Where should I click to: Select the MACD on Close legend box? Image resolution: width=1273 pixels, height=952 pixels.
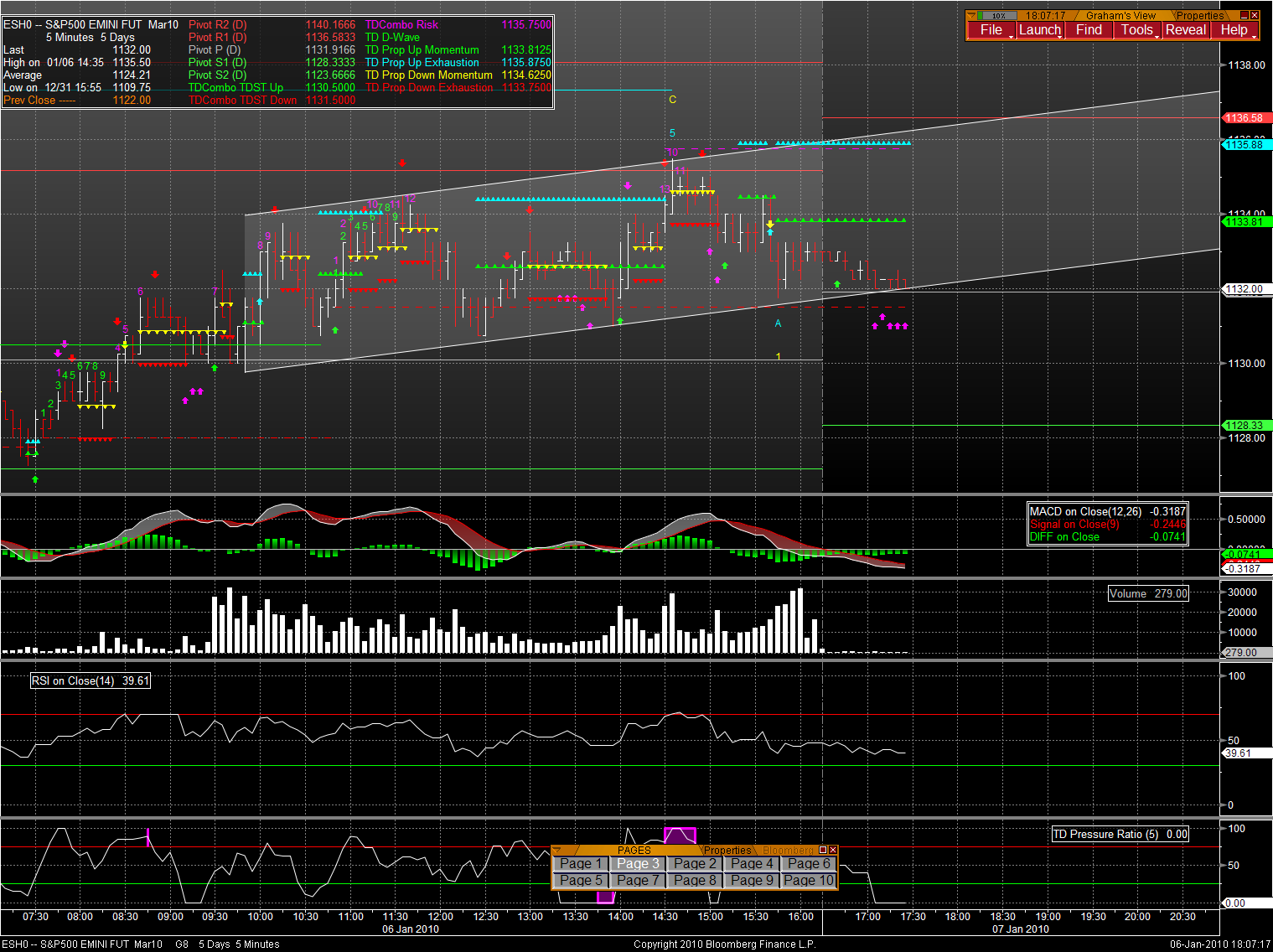[x=1107, y=524]
